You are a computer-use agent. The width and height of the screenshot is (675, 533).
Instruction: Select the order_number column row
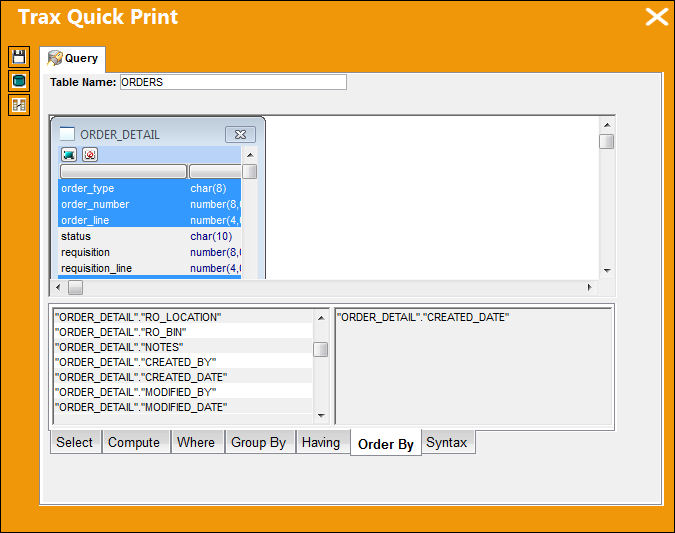149,204
